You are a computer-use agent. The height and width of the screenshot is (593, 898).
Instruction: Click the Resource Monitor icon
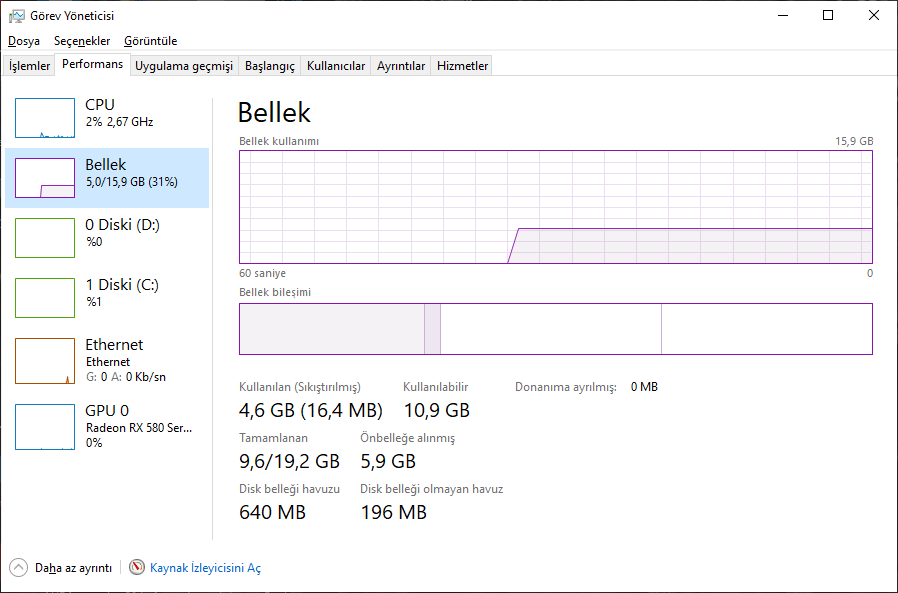[137, 567]
